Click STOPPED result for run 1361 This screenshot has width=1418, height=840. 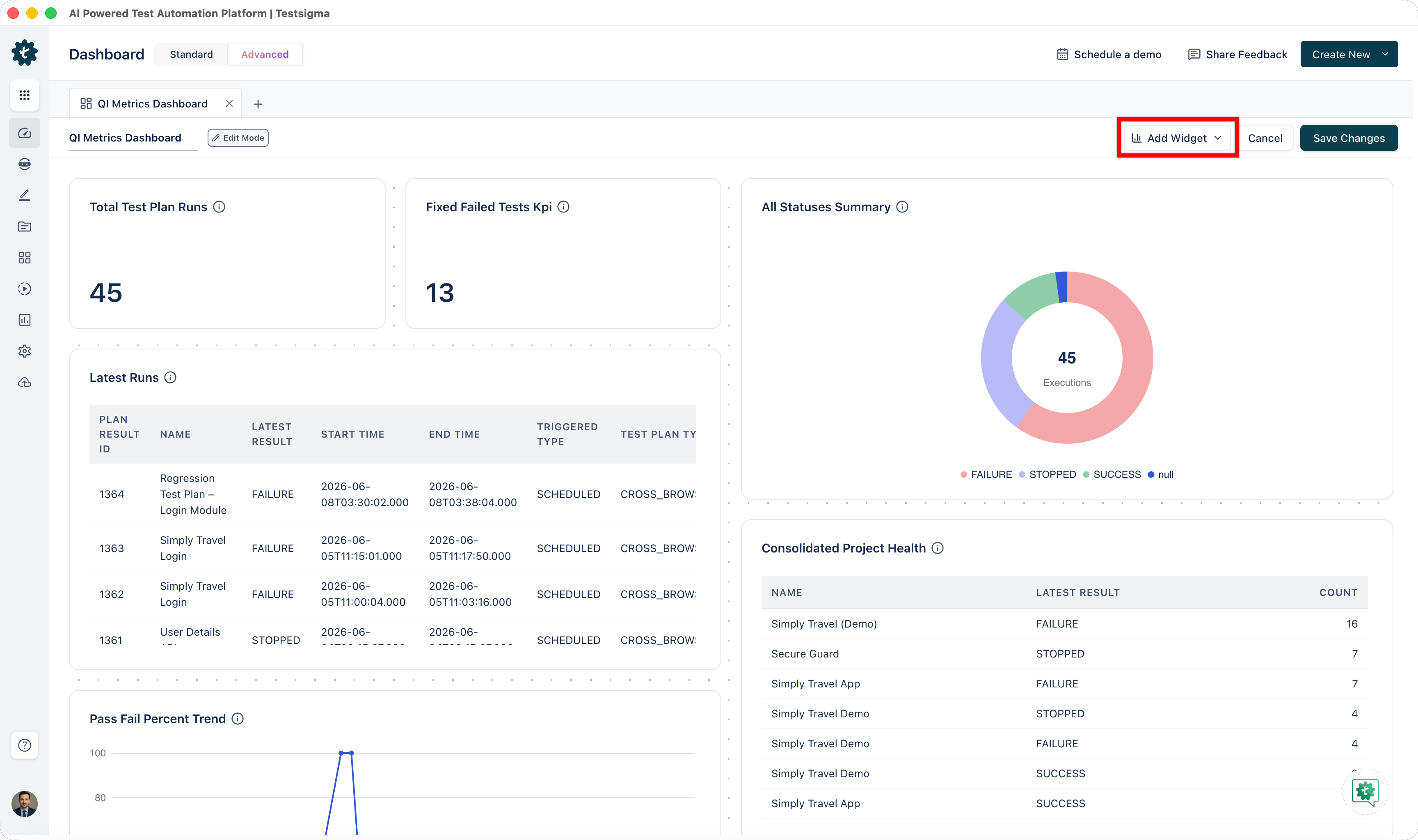click(276, 640)
